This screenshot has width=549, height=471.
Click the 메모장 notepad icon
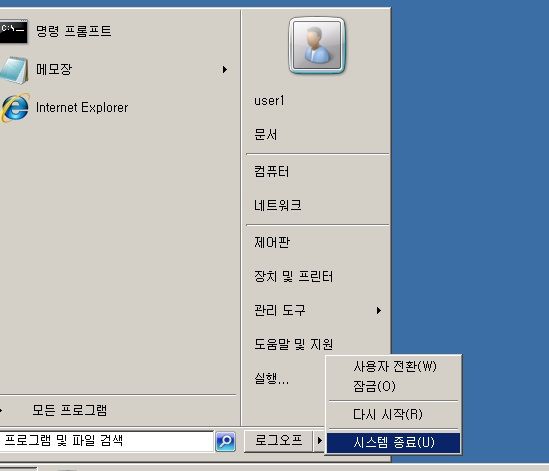coord(14,70)
